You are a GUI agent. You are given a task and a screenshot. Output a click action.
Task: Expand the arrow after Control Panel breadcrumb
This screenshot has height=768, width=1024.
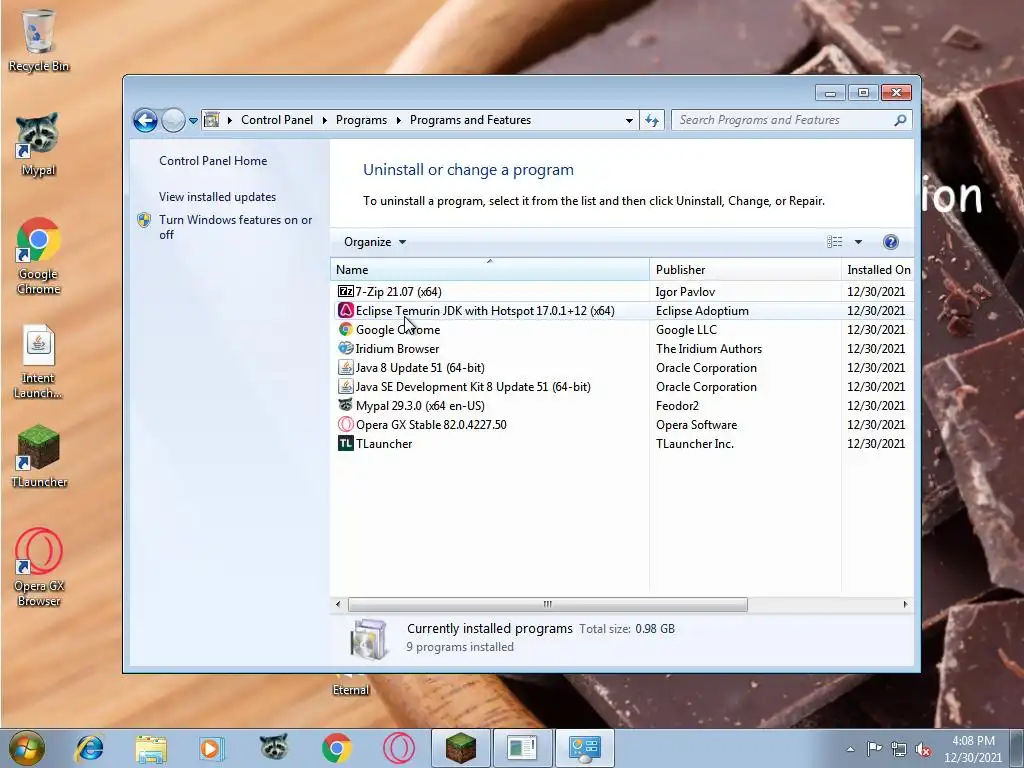tap(325, 120)
